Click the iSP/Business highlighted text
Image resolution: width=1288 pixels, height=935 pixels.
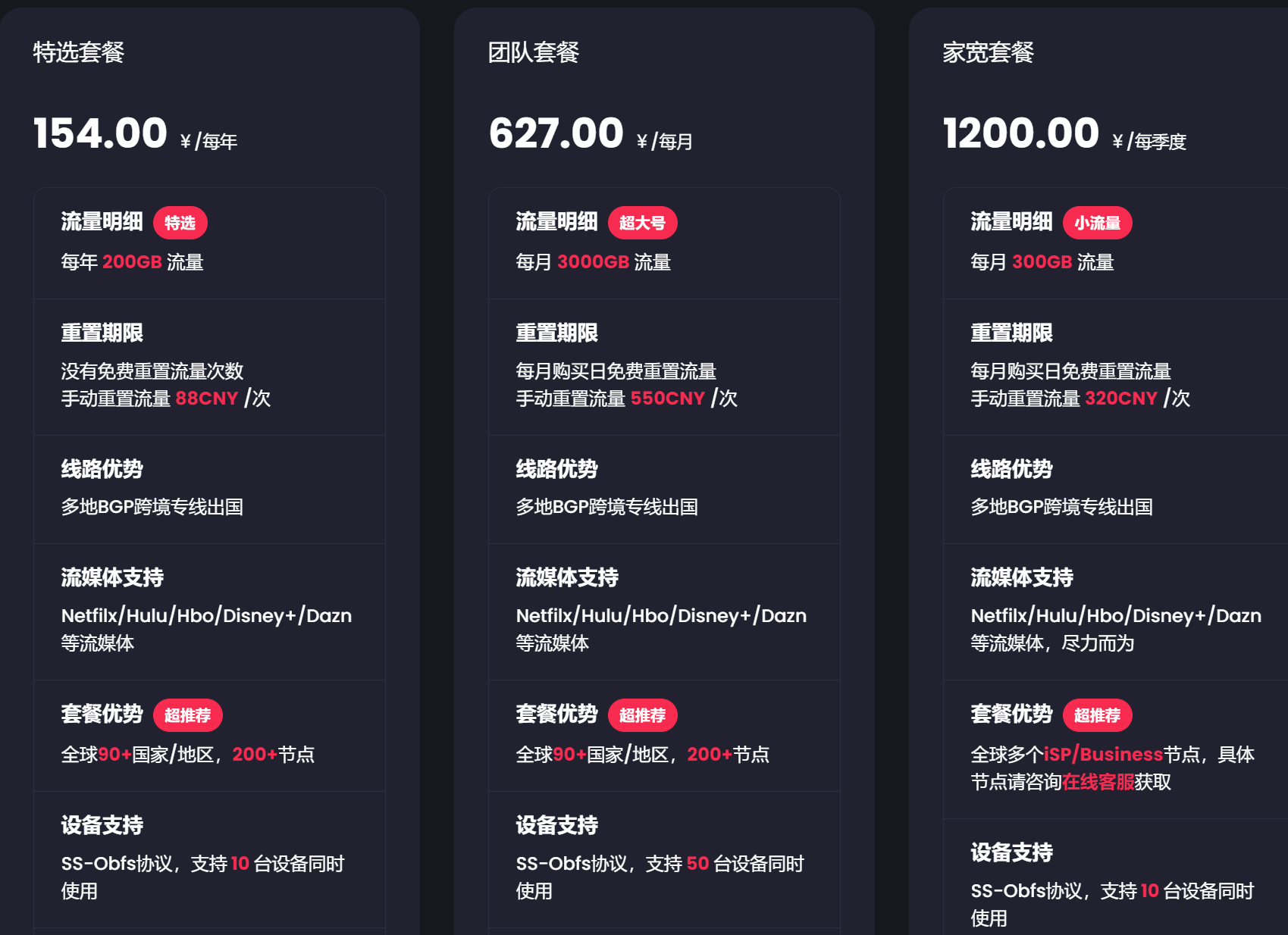[1103, 755]
